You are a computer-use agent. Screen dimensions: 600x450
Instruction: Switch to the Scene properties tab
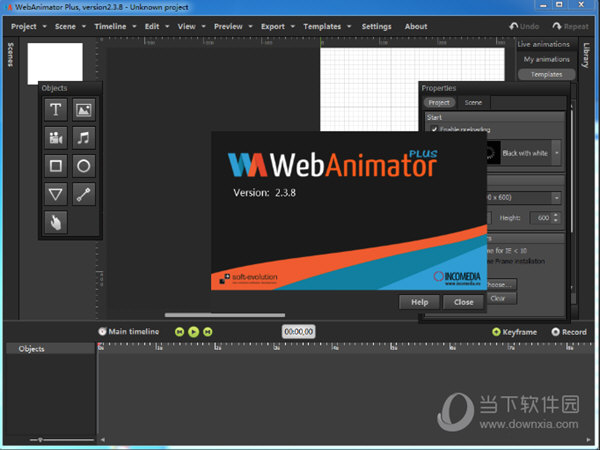pyautogui.click(x=473, y=103)
